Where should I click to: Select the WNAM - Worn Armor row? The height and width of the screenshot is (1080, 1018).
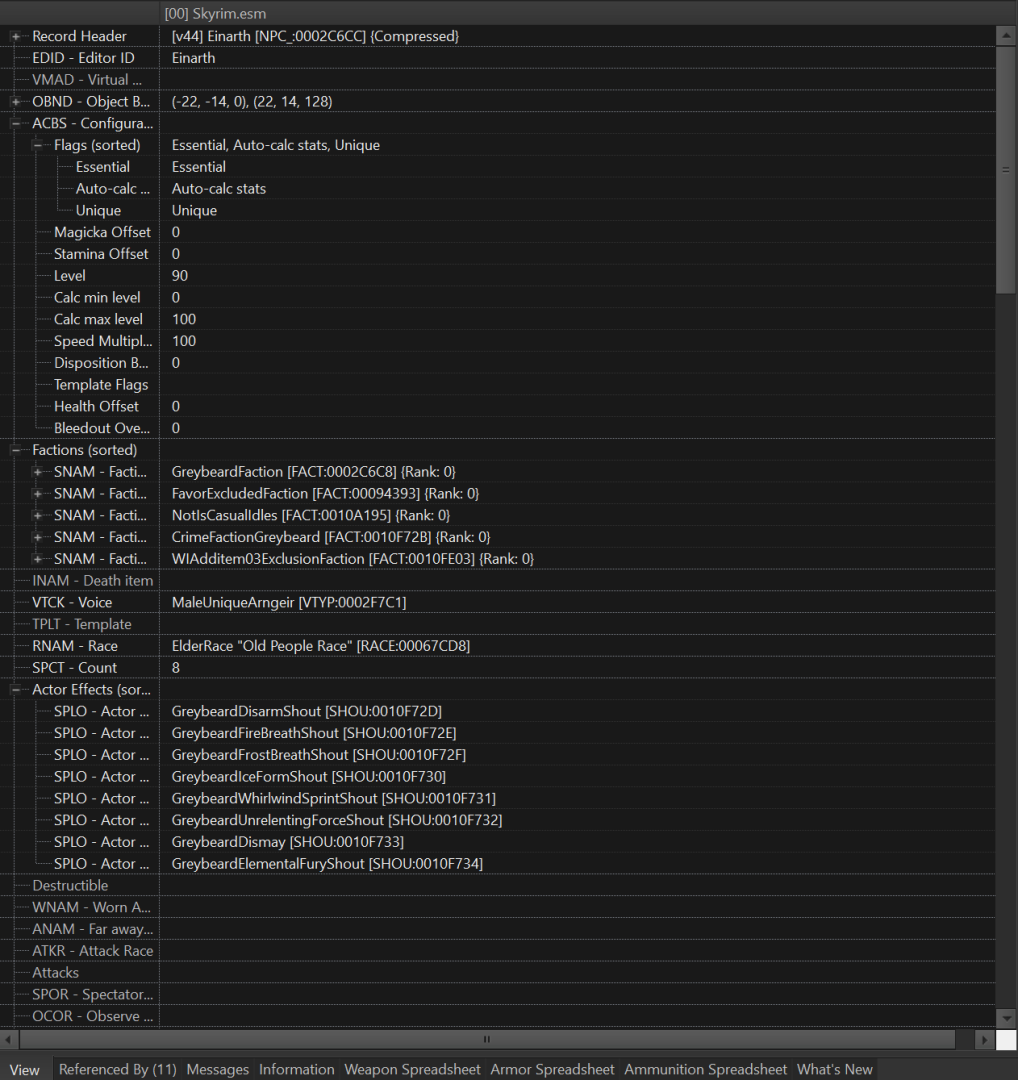498,907
